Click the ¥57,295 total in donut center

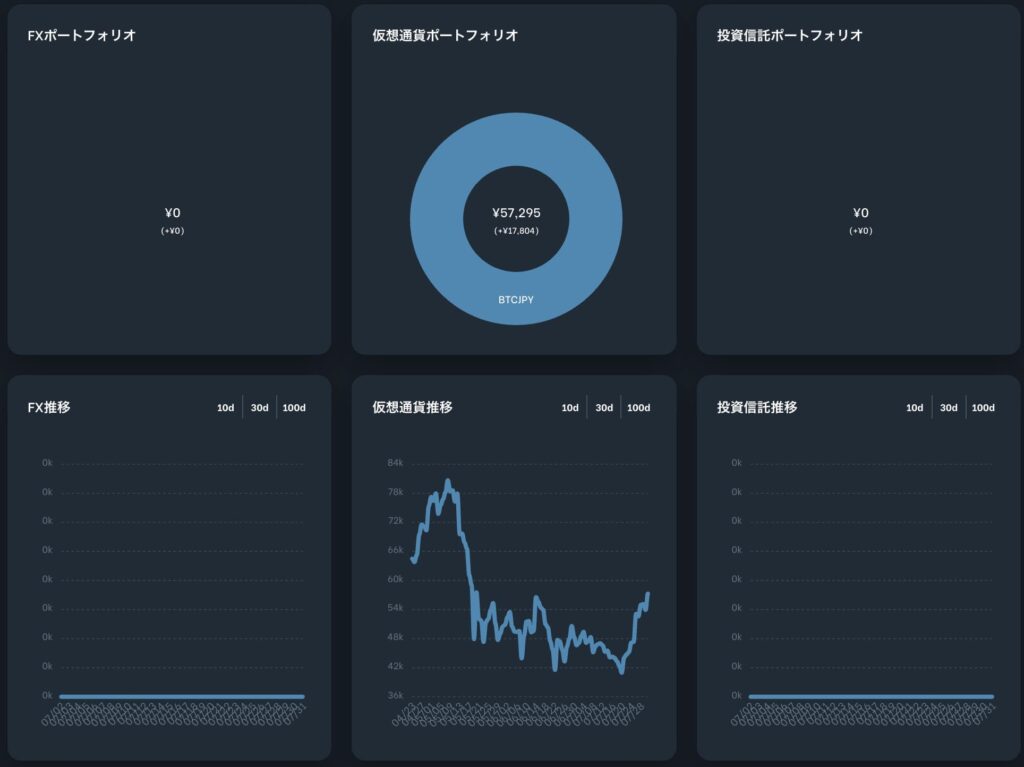[516, 213]
